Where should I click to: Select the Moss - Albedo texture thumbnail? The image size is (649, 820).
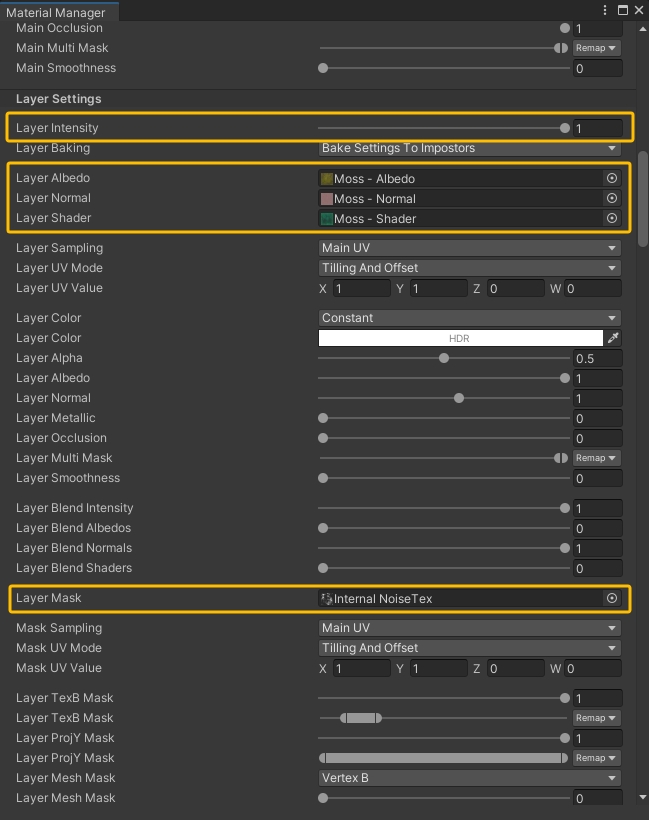pyautogui.click(x=327, y=179)
